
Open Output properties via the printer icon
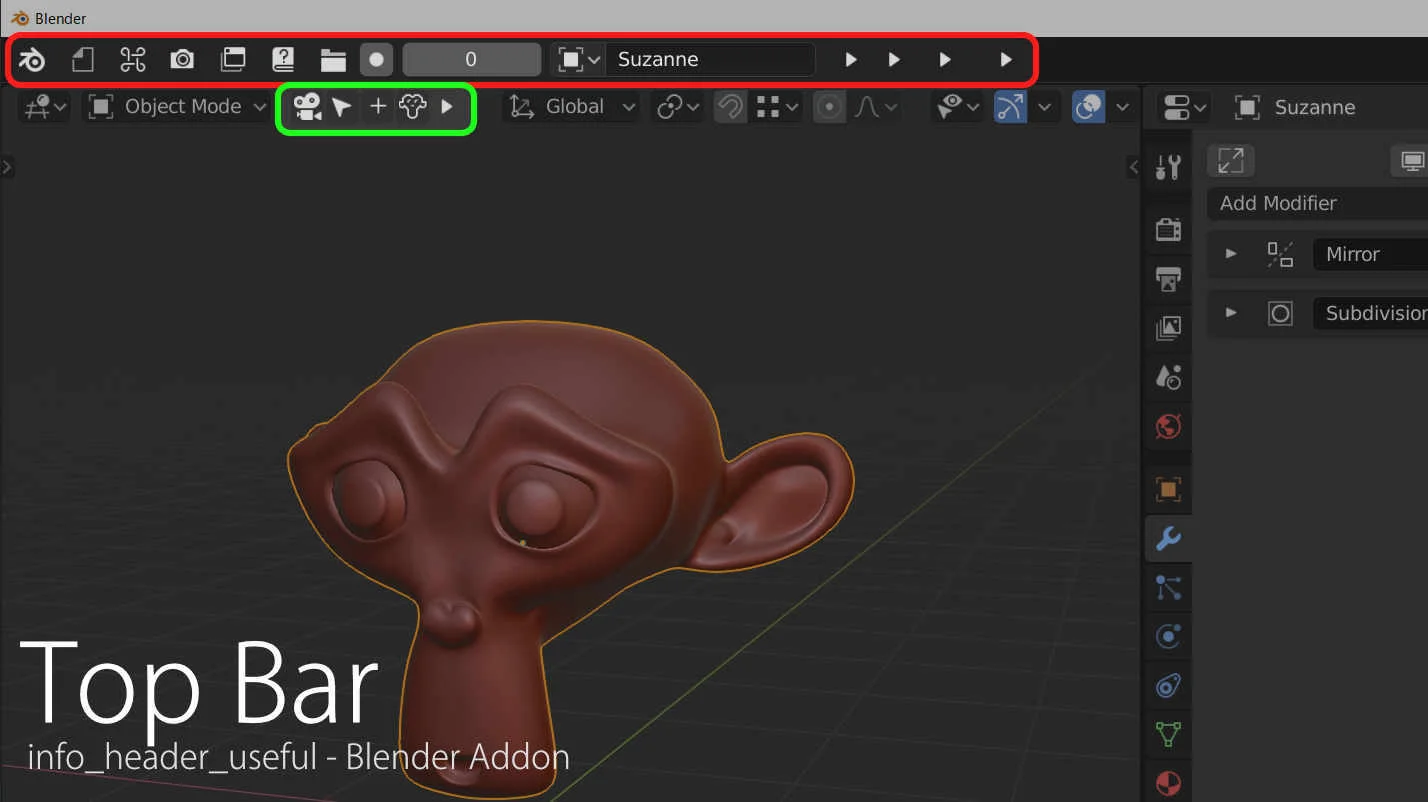[1167, 278]
